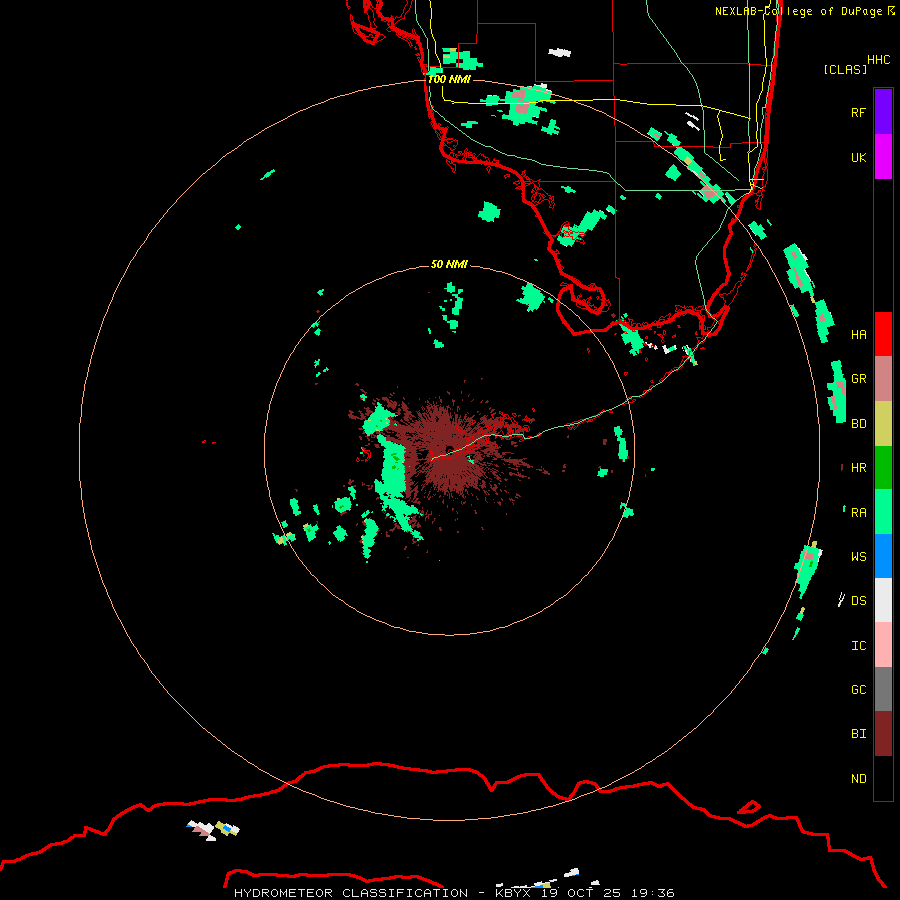Viewport: 900px width, 900px height.
Task: Click the RF legend label
Action: 858,112
